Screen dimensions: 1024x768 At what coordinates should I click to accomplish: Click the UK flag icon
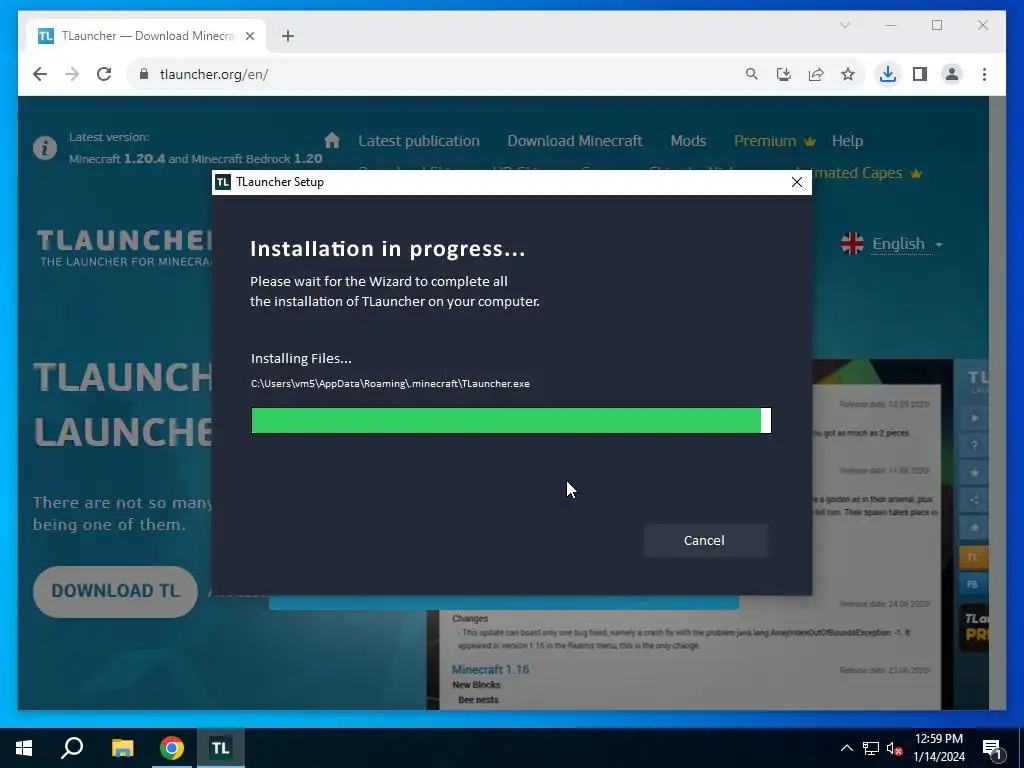(x=852, y=244)
